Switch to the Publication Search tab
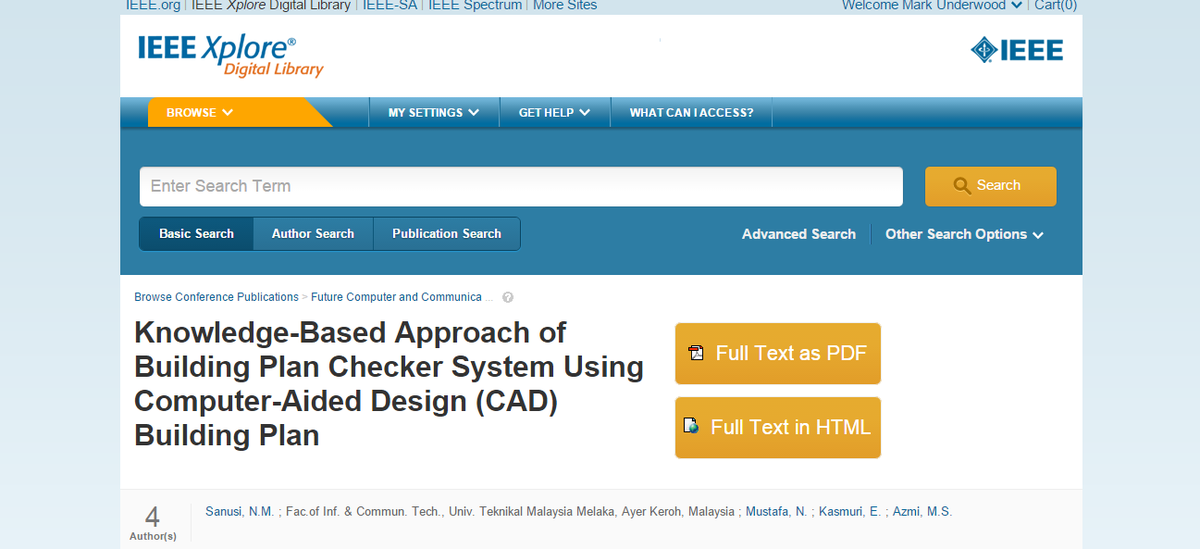 point(446,234)
